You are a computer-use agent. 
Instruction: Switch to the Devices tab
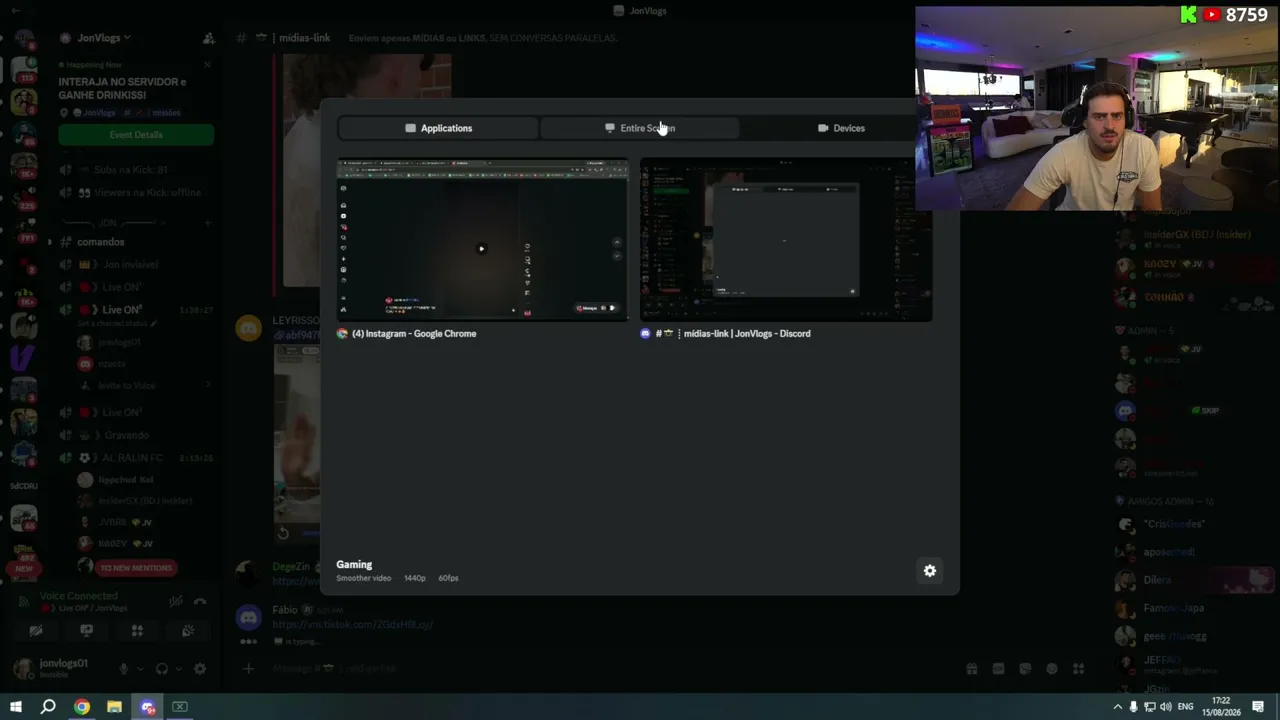tap(841, 128)
